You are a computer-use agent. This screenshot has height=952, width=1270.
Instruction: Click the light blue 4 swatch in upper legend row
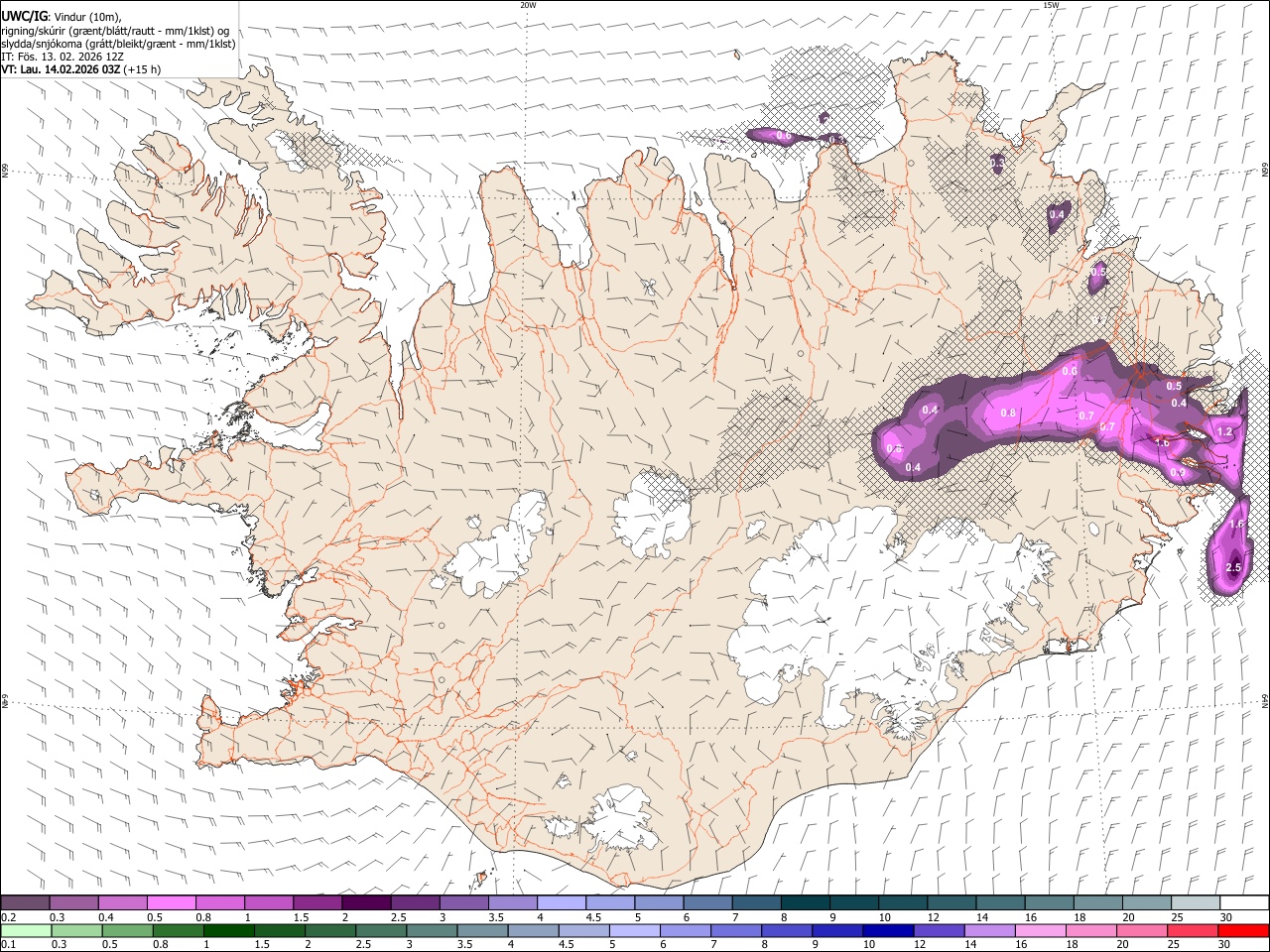(562, 902)
